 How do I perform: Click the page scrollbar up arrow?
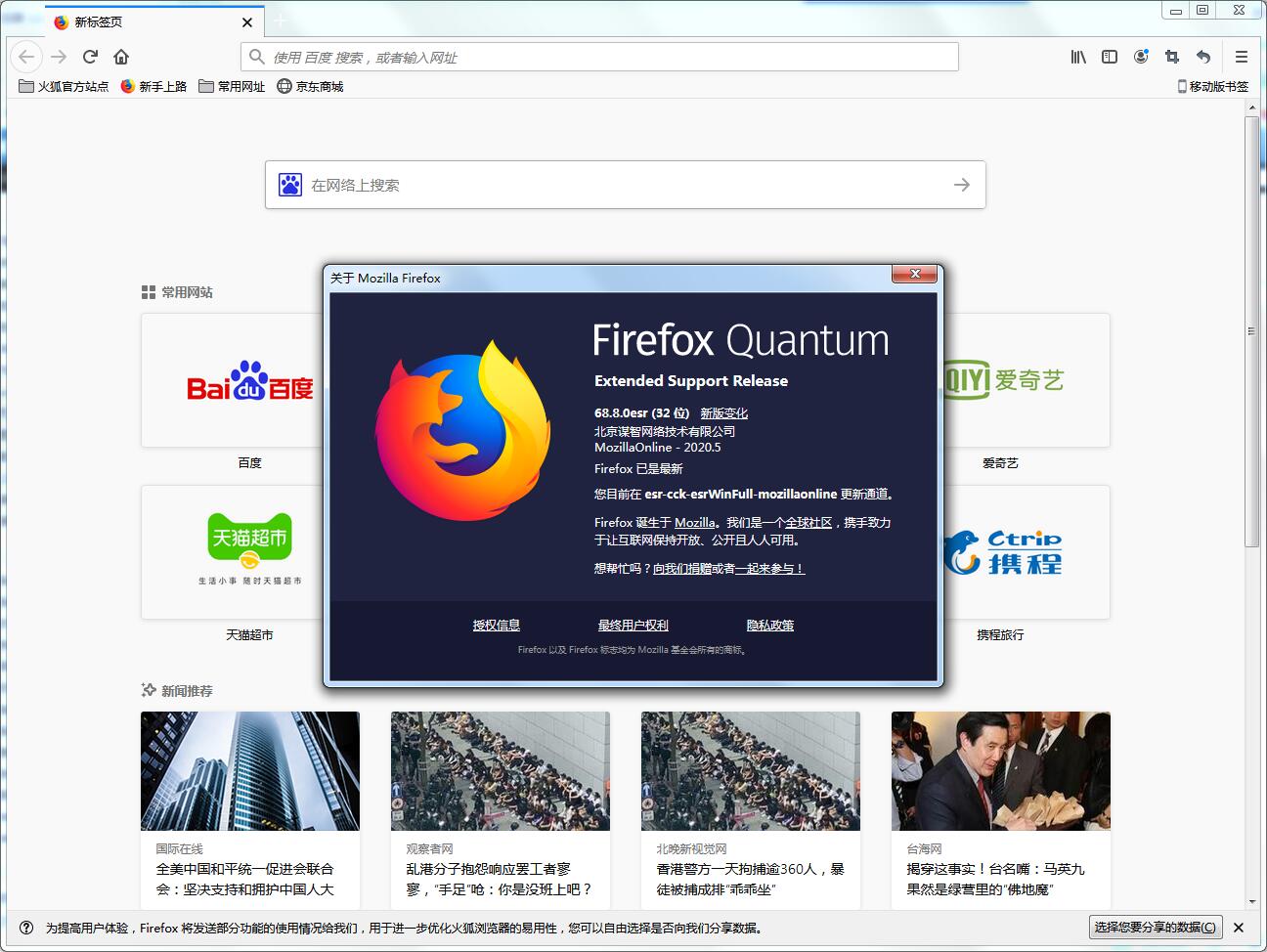pos(1251,108)
